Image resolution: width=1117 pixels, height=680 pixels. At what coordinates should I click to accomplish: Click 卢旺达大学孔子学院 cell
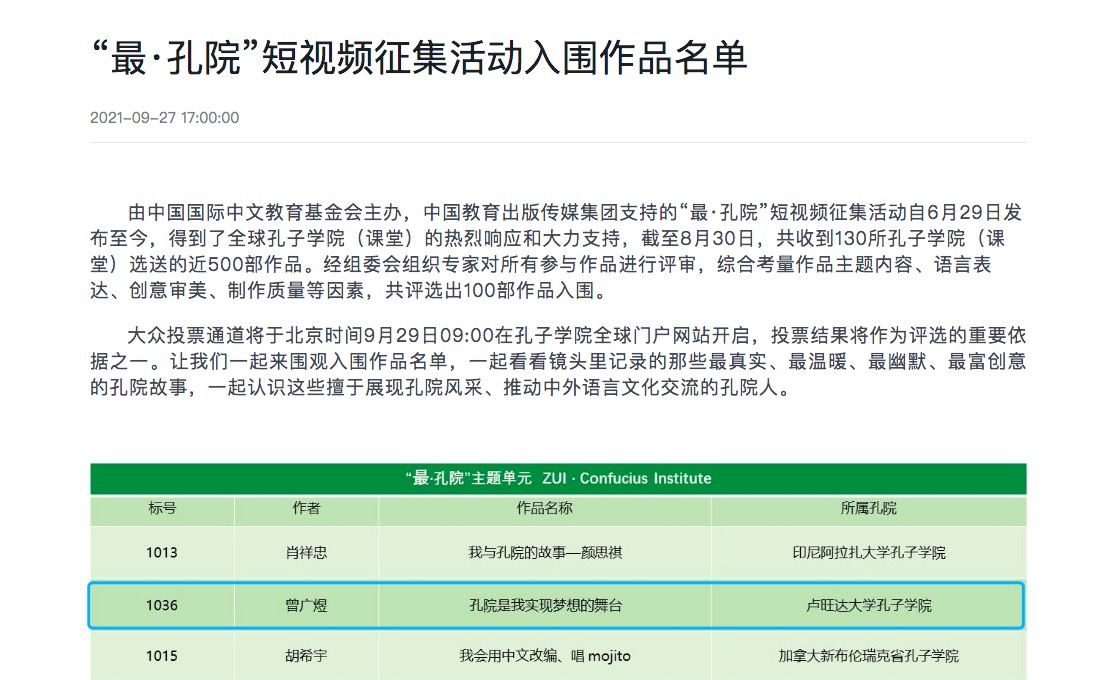click(x=868, y=605)
